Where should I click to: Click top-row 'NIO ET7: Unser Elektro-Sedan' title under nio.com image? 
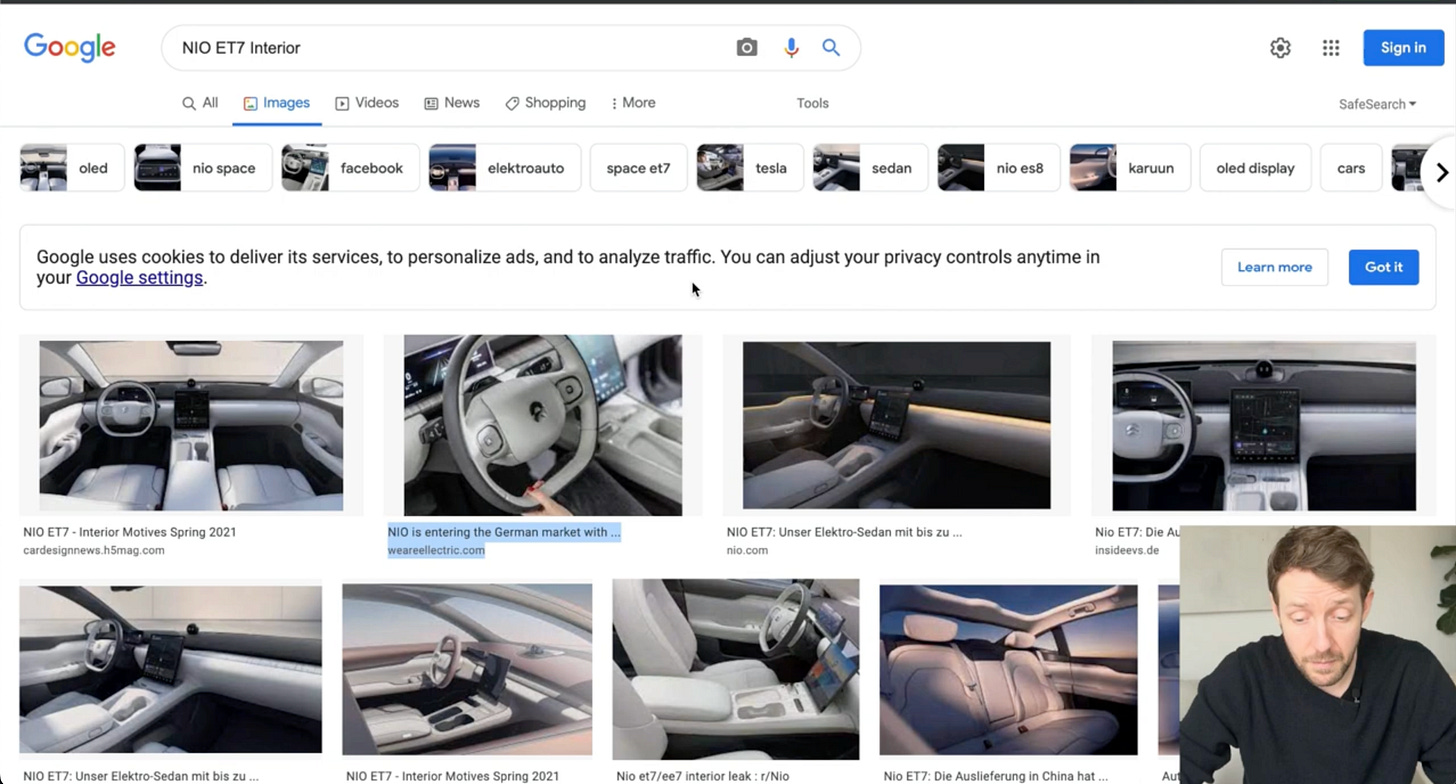[x=844, y=532]
